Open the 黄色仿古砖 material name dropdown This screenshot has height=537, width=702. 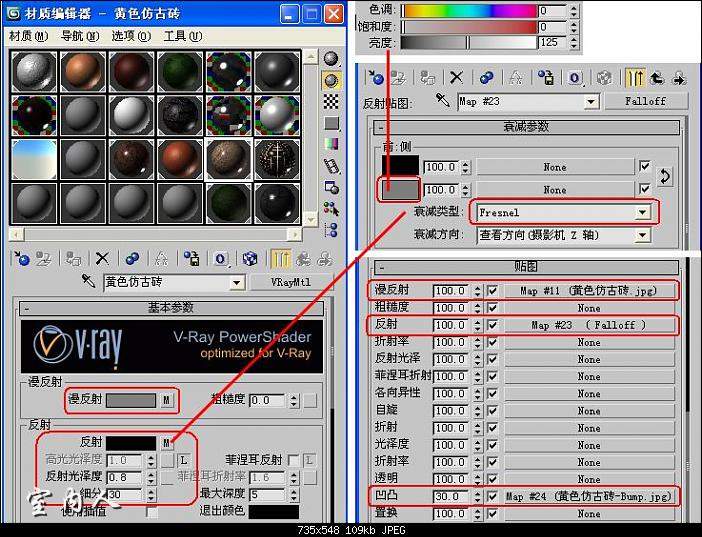(237, 283)
